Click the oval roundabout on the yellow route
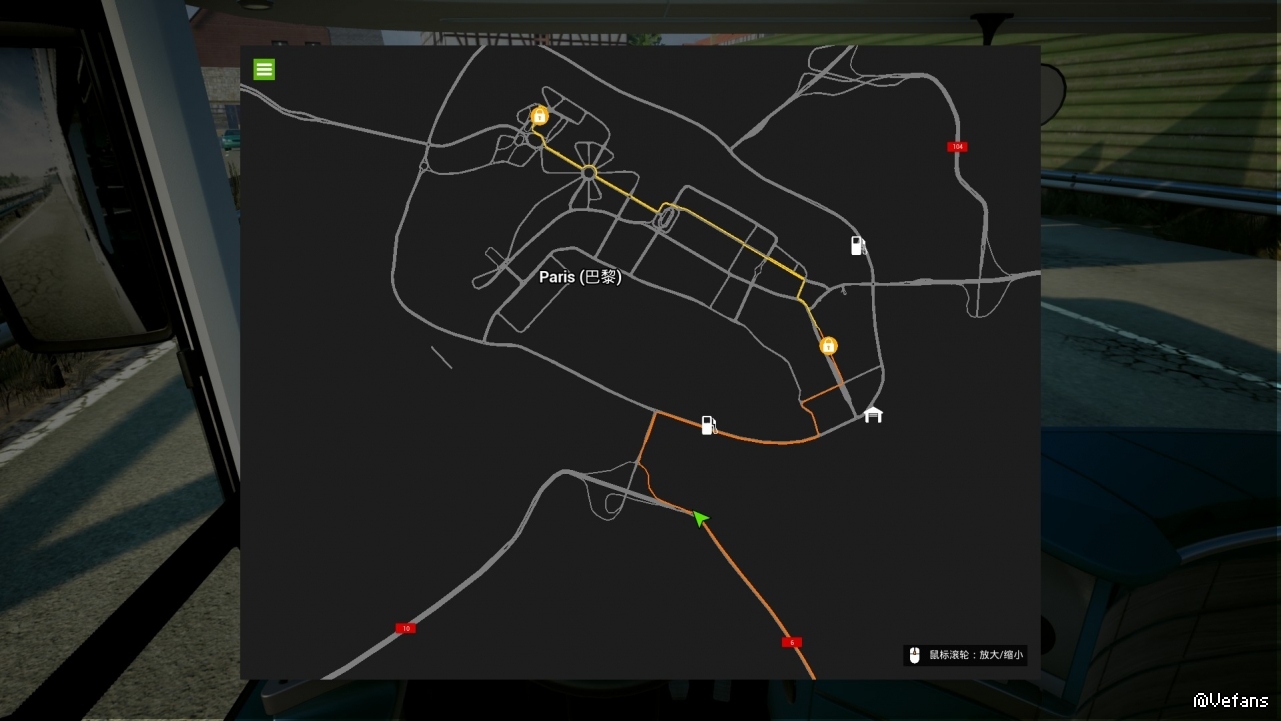The height and width of the screenshot is (721, 1281). click(x=664, y=217)
